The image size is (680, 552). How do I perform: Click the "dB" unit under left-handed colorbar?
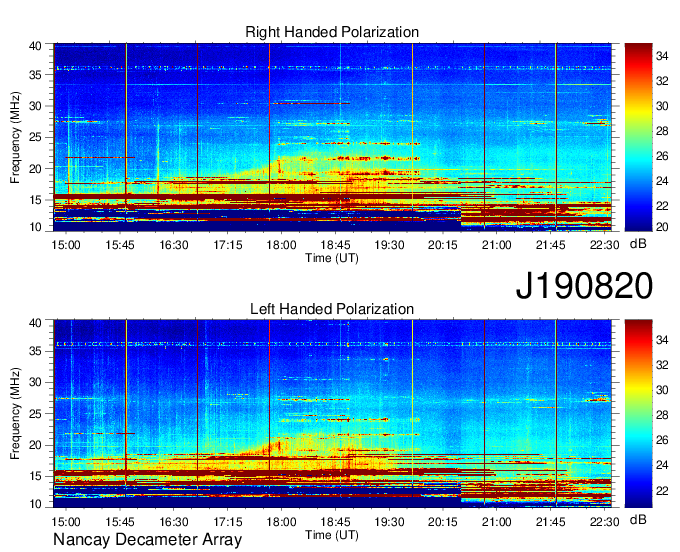(638, 519)
